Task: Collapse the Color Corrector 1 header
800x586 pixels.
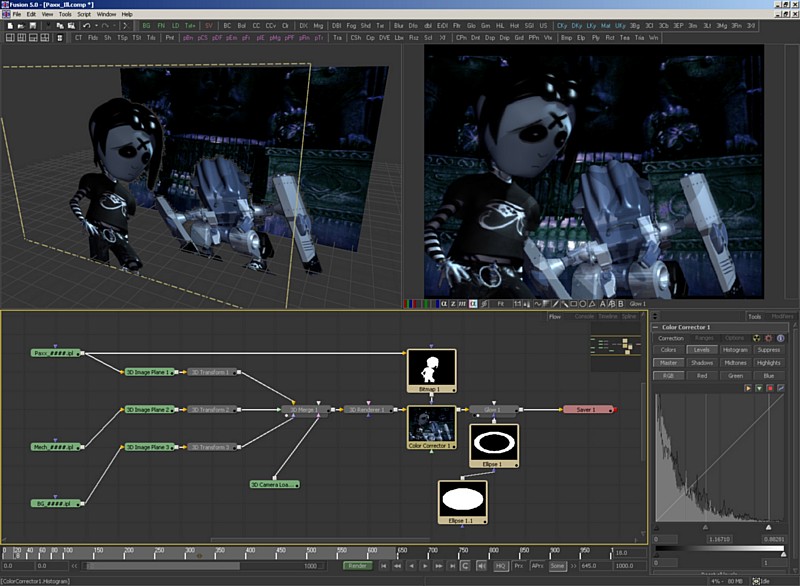Action: pyautogui.click(x=656, y=327)
